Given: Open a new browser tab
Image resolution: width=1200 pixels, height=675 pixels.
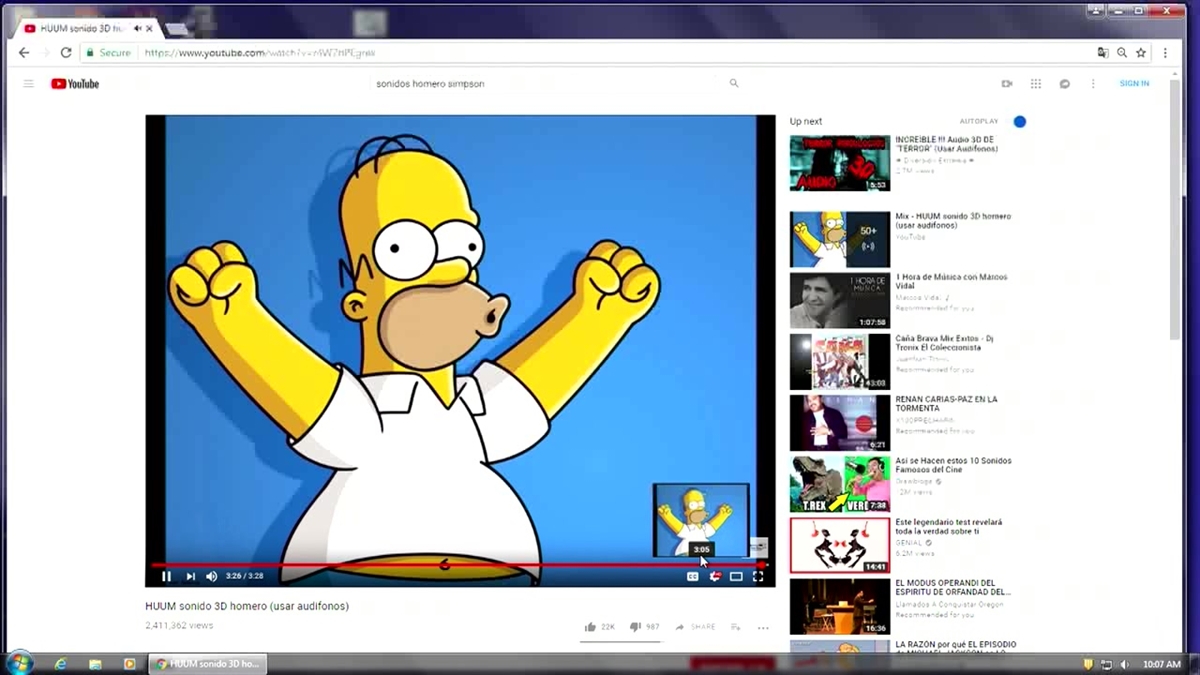Looking at the screenshot, I should (177, 29).
